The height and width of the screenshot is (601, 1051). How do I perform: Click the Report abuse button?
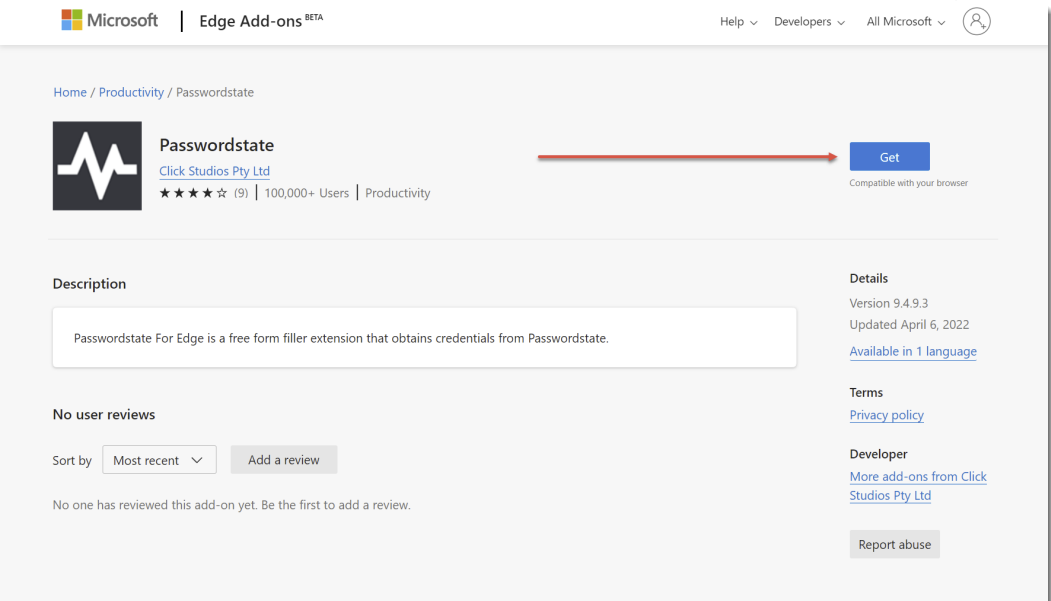[894, 544]
